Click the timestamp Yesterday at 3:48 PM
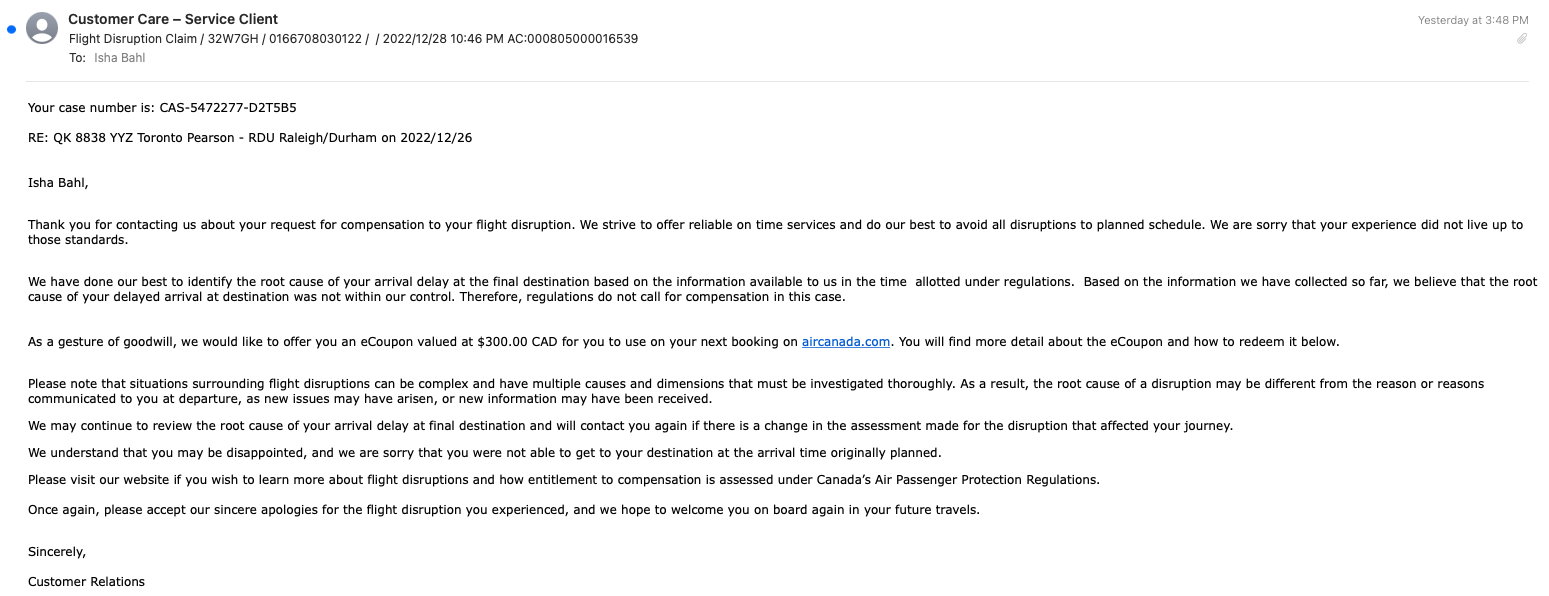This screenshot has width=1549, height=596. pyautogui.click(x=1473, y=19)
